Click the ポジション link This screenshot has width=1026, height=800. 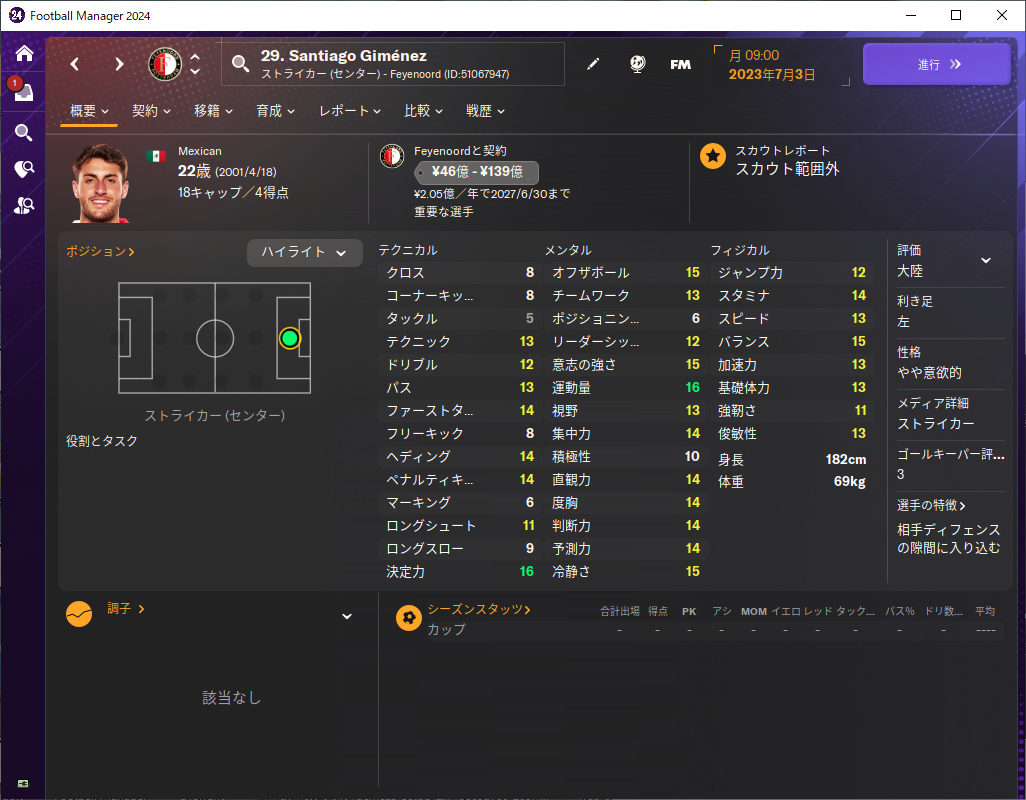[x=100, y=251]
